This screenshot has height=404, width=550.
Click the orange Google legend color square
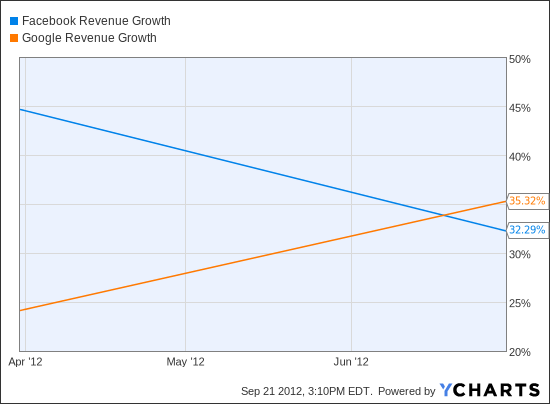pyautogui.click(x=14, y=38)
